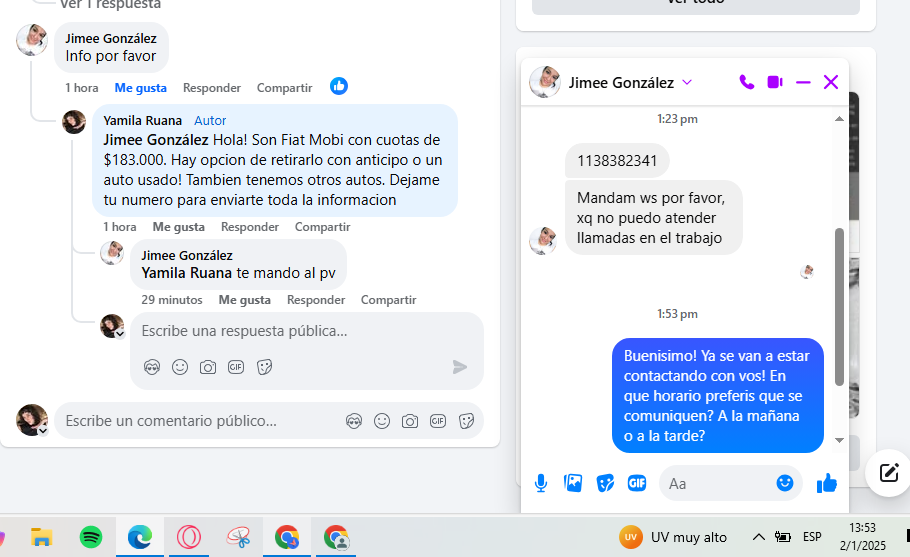Open Snipping Tool from the taskbar
910x557 pixels.
[239, 537]
